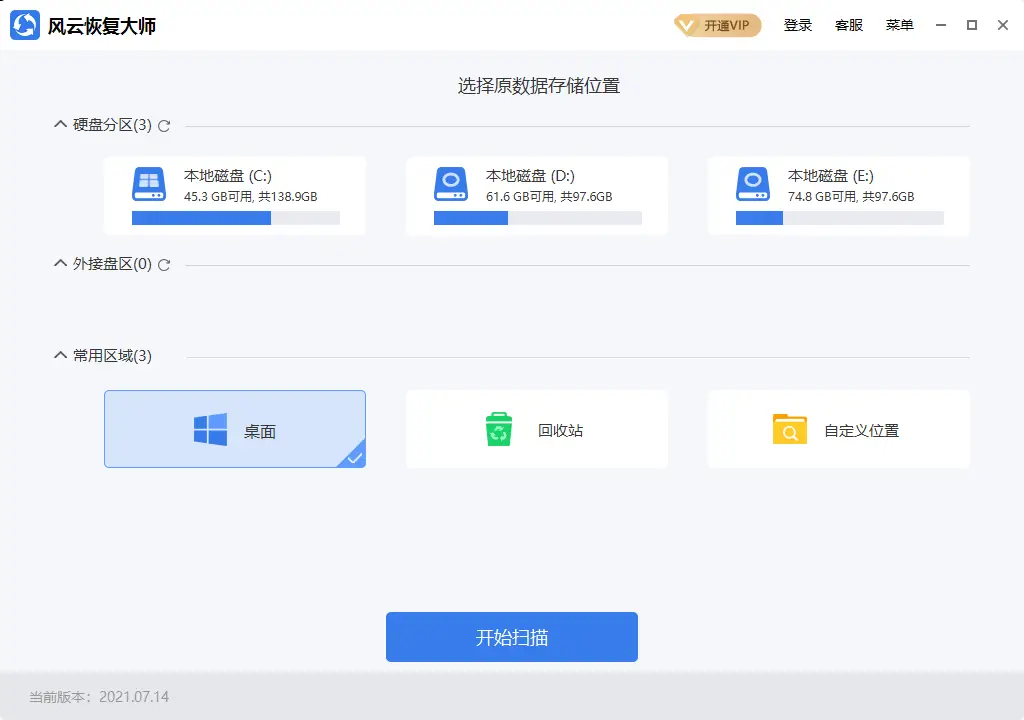Screen dimensions: 1024x720
Task: Click the 自定义位置 folder icon
Action: click(x=790, y=428)
